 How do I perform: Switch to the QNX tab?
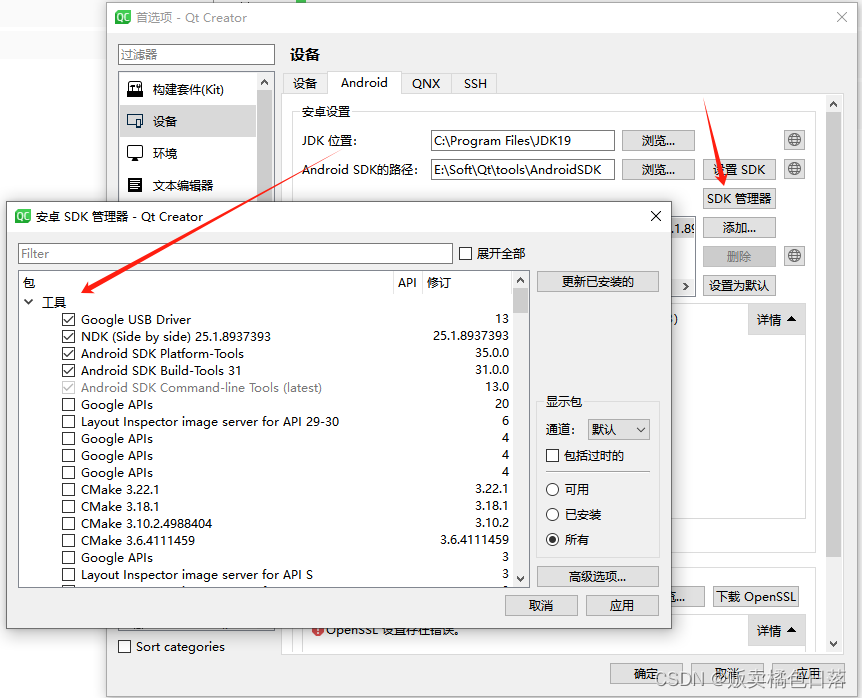tap(426, 83)
